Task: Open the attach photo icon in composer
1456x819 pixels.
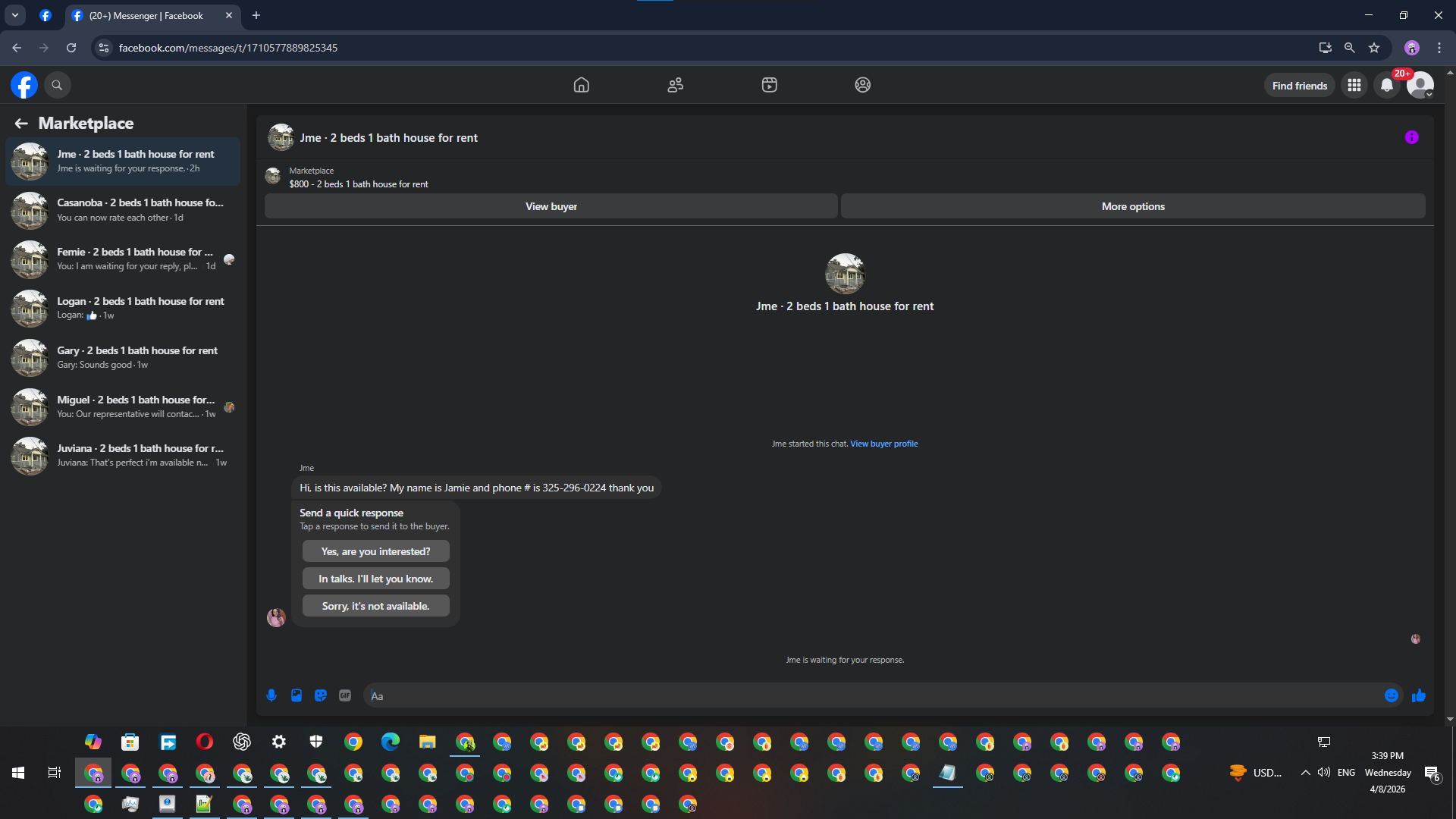Action: (x=297, y=695)
